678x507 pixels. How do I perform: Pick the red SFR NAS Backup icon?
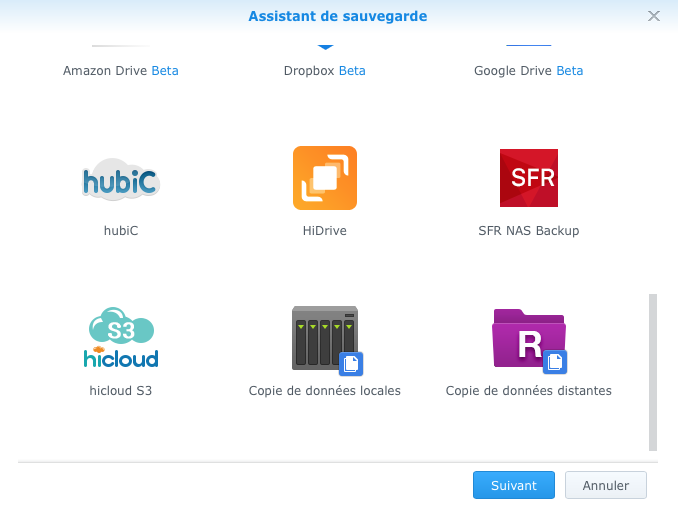[529, 178]
